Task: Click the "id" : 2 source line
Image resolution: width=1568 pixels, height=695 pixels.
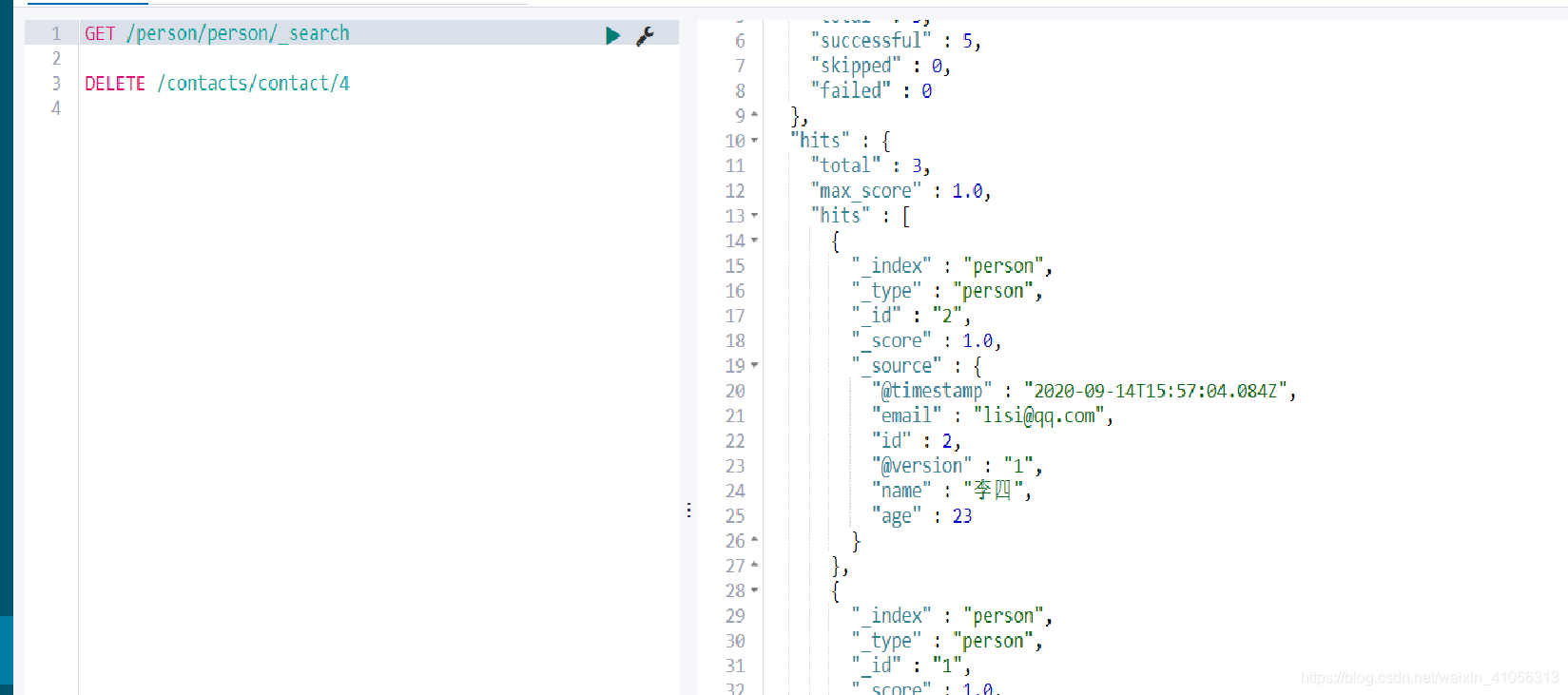Action: [x=917, y=441]
